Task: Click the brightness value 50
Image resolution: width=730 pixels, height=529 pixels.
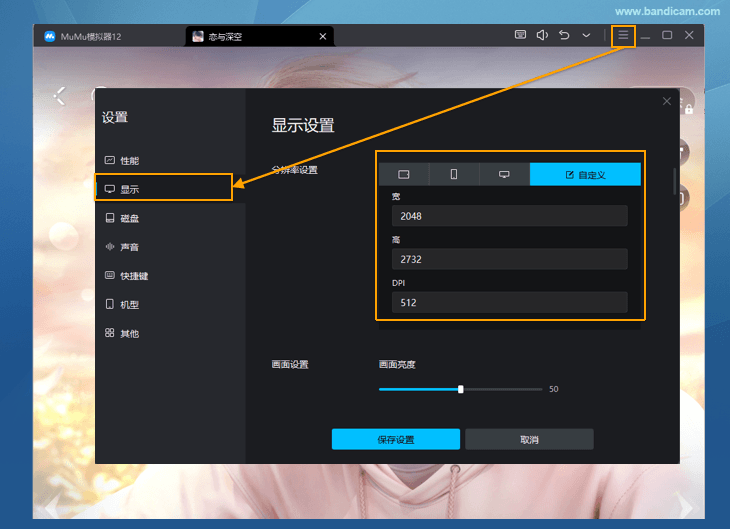Action: 554,389
